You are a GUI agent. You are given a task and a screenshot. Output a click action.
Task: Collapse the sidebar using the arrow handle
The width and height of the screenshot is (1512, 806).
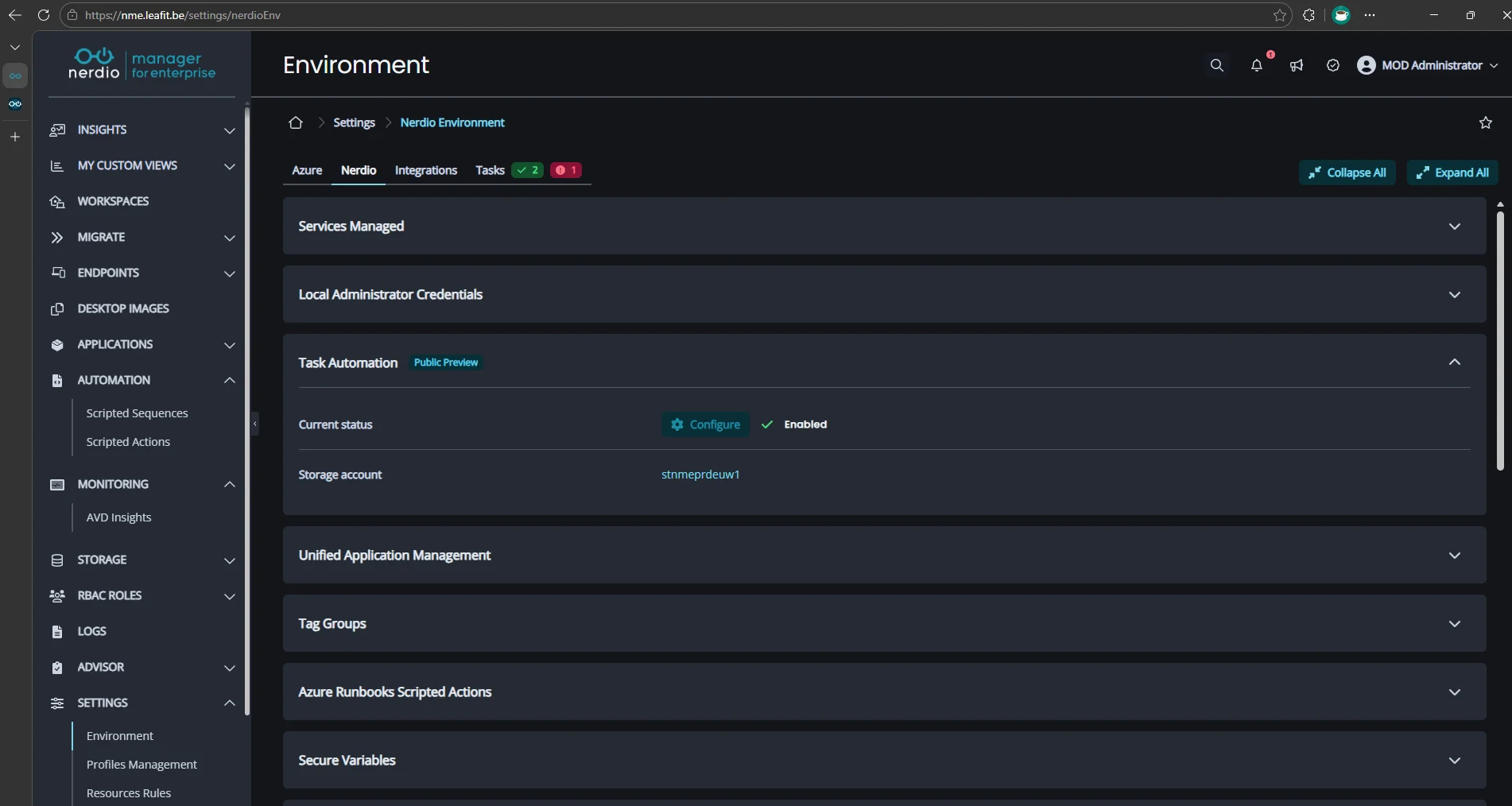(x=254, y=424)
